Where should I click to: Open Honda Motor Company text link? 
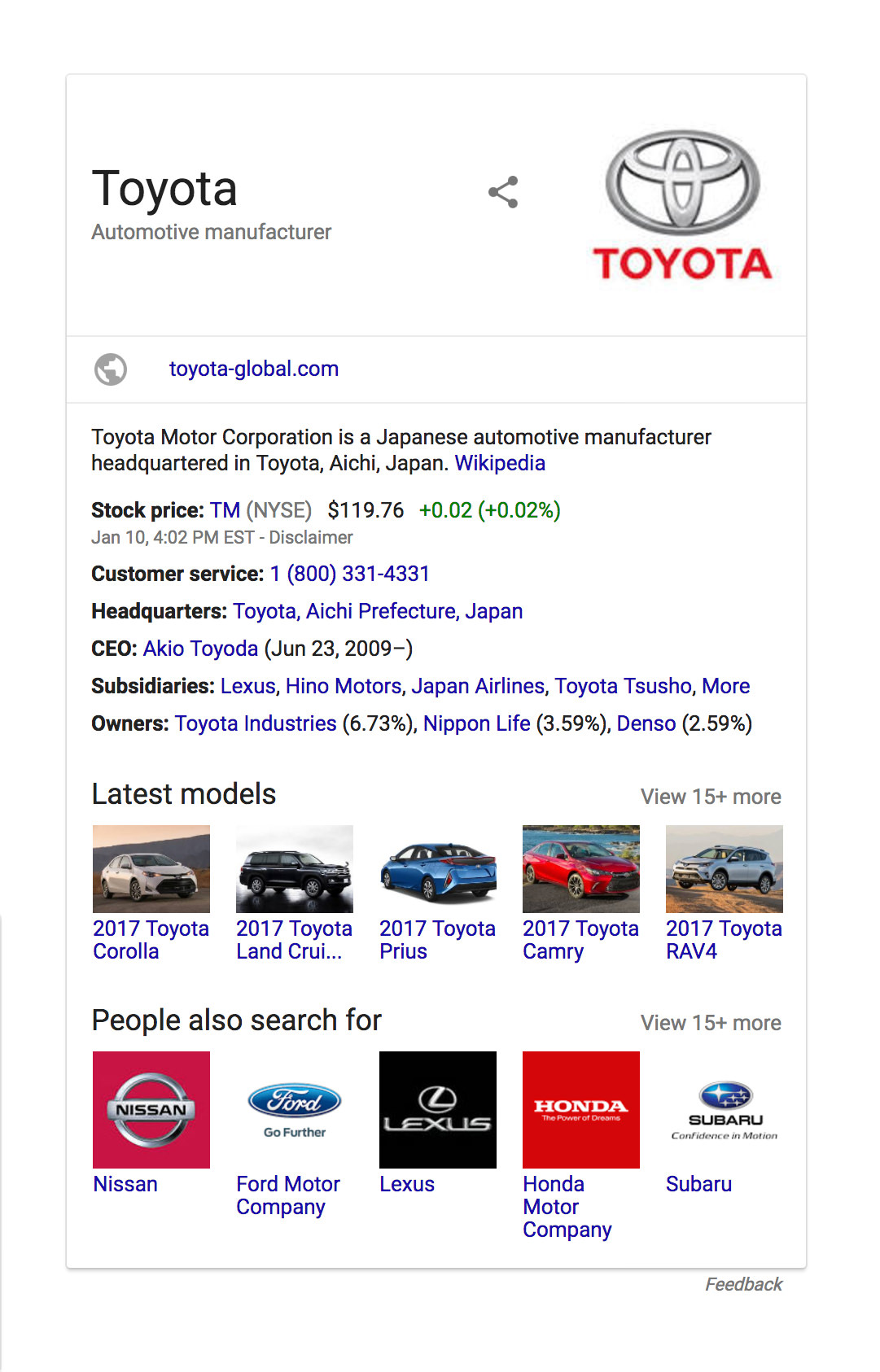click(567, 1207)
